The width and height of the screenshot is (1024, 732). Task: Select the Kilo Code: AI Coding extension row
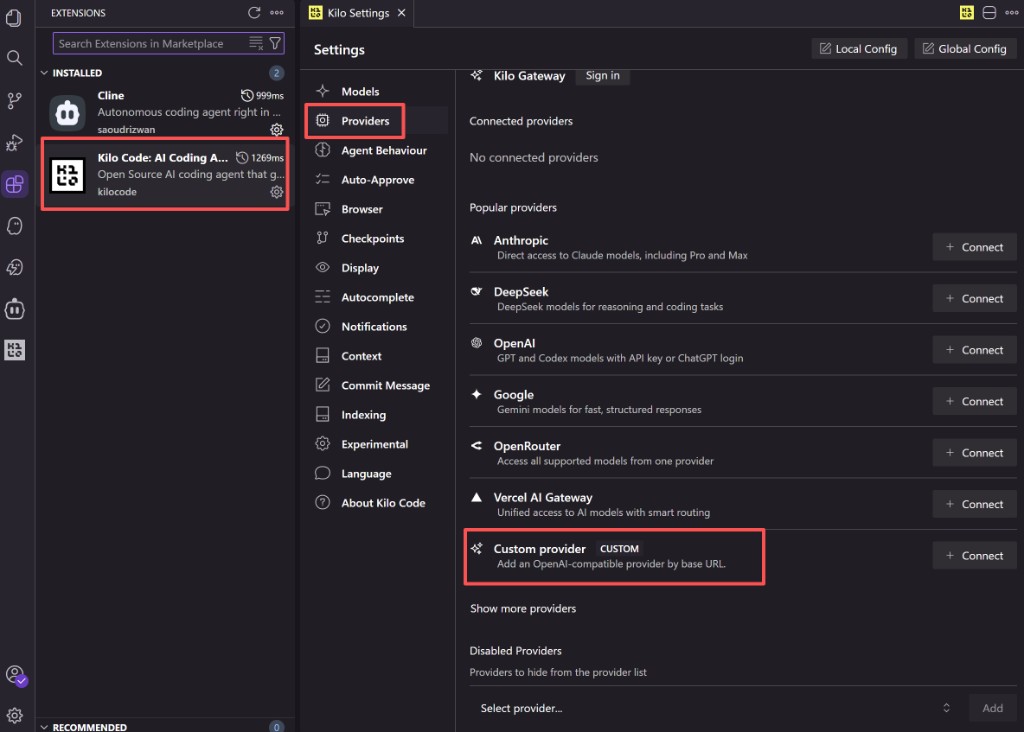pos(165,174)
